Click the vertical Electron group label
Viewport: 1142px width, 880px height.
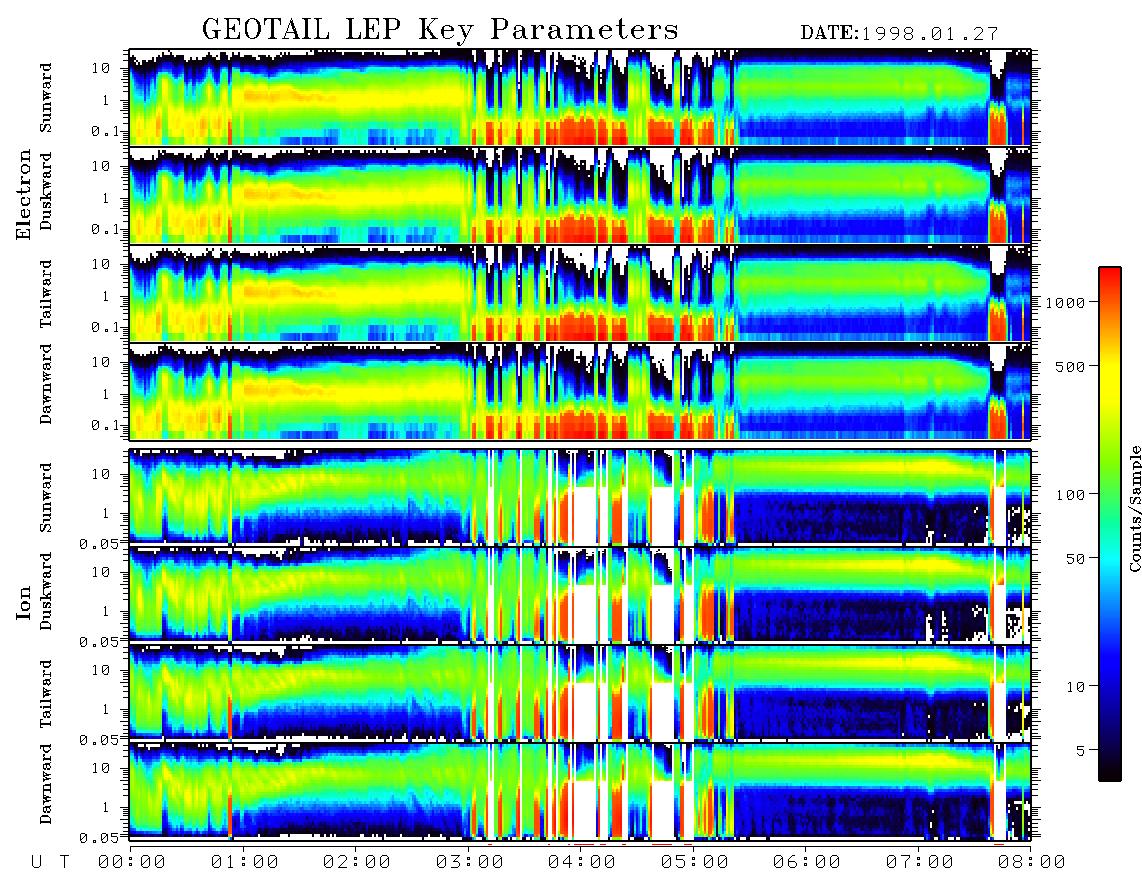tap(24, 194)
